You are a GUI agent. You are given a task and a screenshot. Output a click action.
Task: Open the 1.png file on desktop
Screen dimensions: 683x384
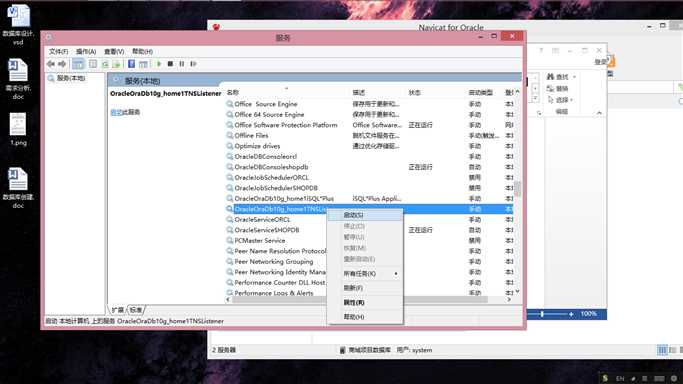click(18, 129)
